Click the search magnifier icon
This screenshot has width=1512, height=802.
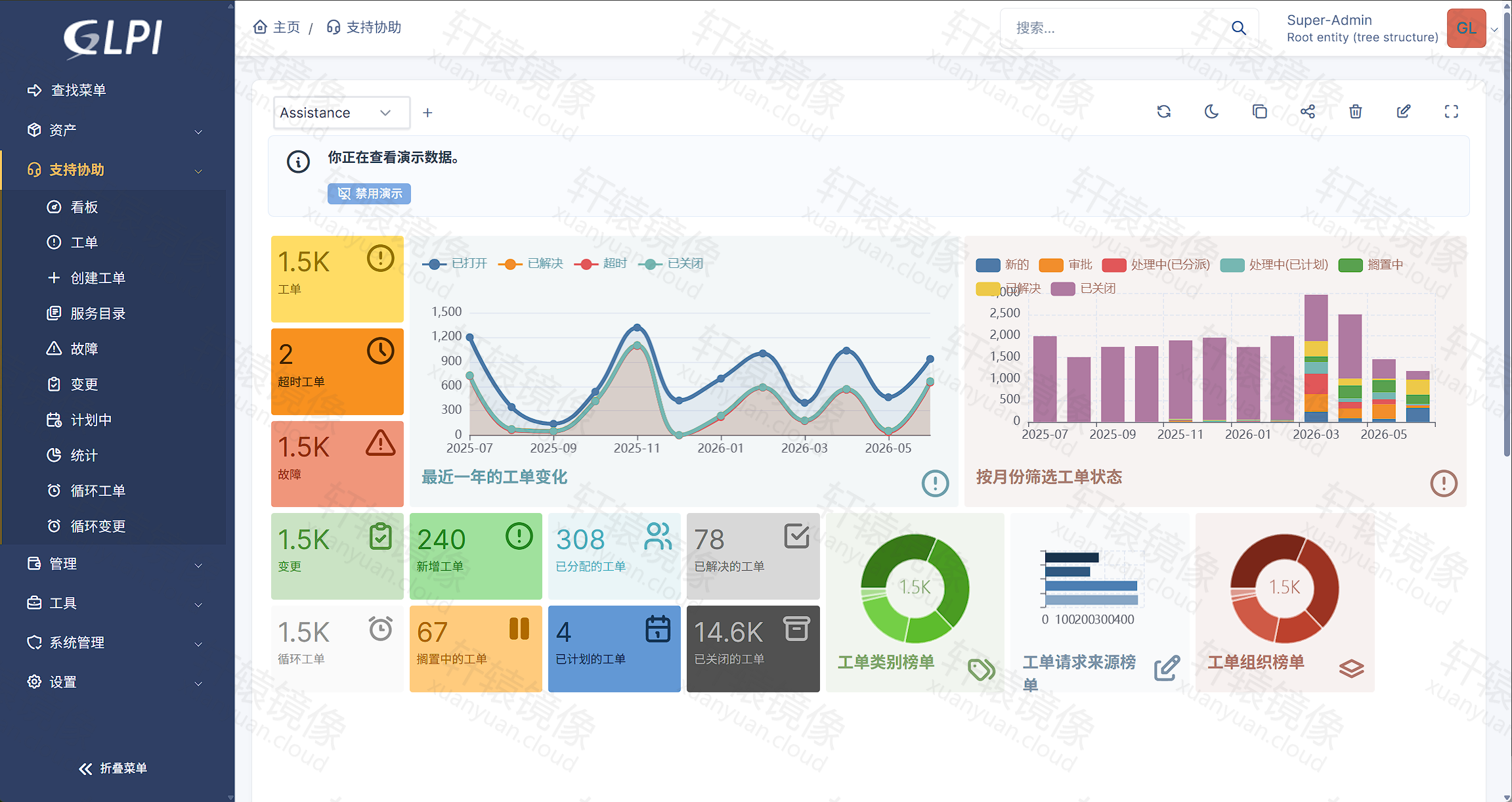1238,28
